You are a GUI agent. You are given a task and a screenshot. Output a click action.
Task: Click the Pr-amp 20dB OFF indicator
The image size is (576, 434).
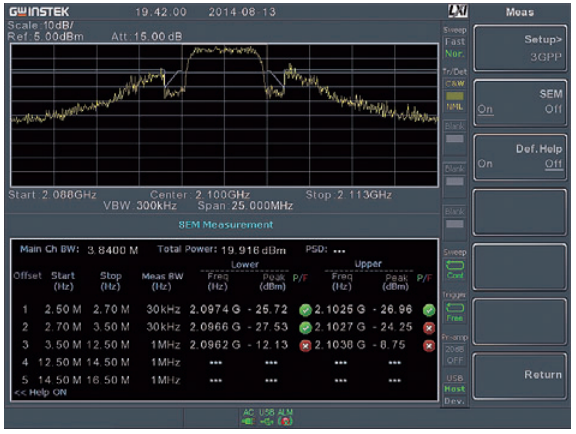(455, 349)
